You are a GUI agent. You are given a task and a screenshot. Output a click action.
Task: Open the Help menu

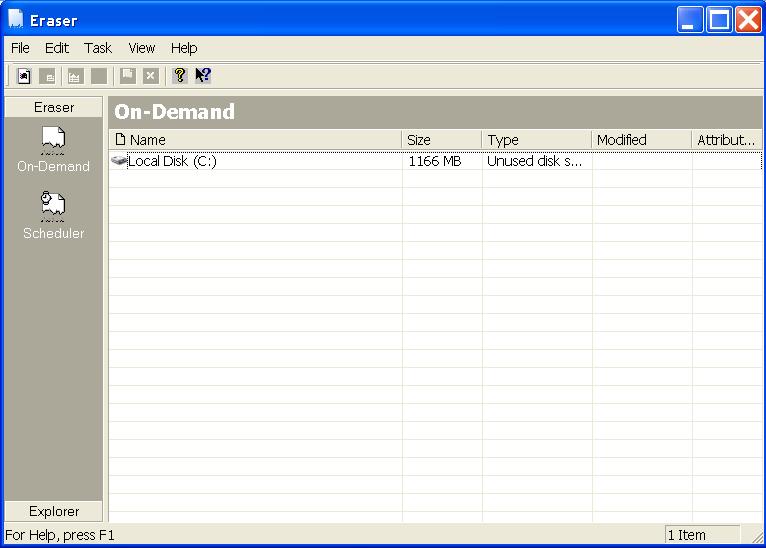pos(184,48)
